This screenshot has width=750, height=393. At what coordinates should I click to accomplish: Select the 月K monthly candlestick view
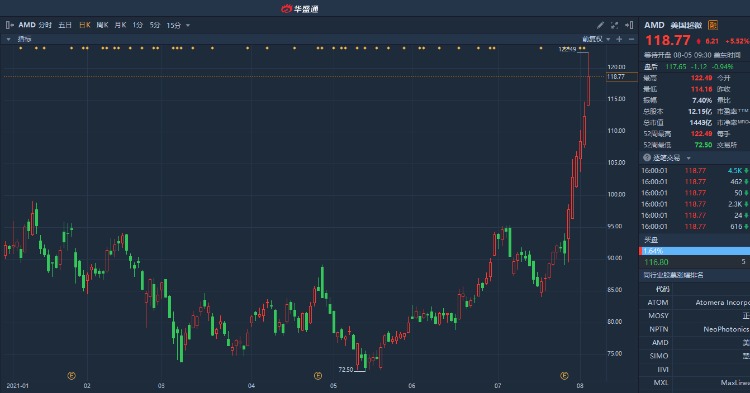click(x=120, y=25)
